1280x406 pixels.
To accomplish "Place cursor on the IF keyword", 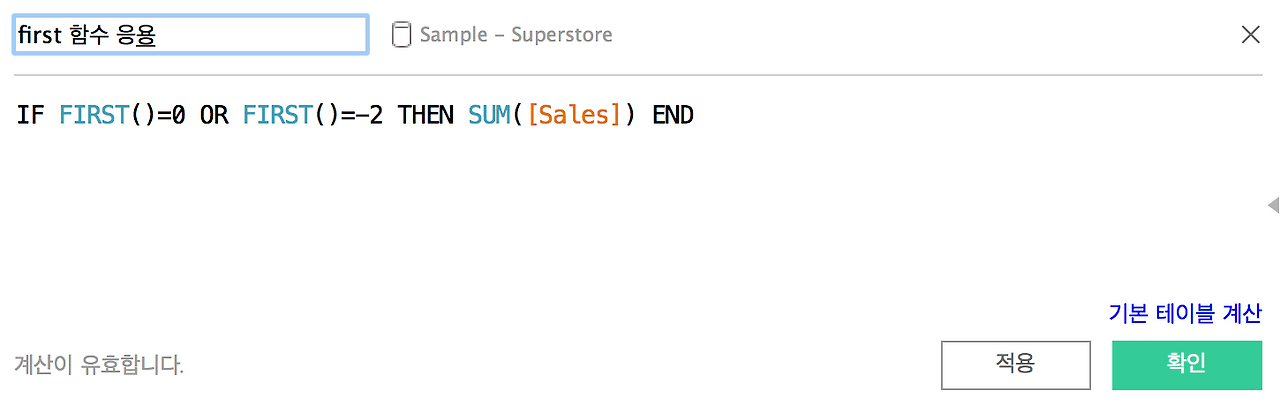I will 31,115.
